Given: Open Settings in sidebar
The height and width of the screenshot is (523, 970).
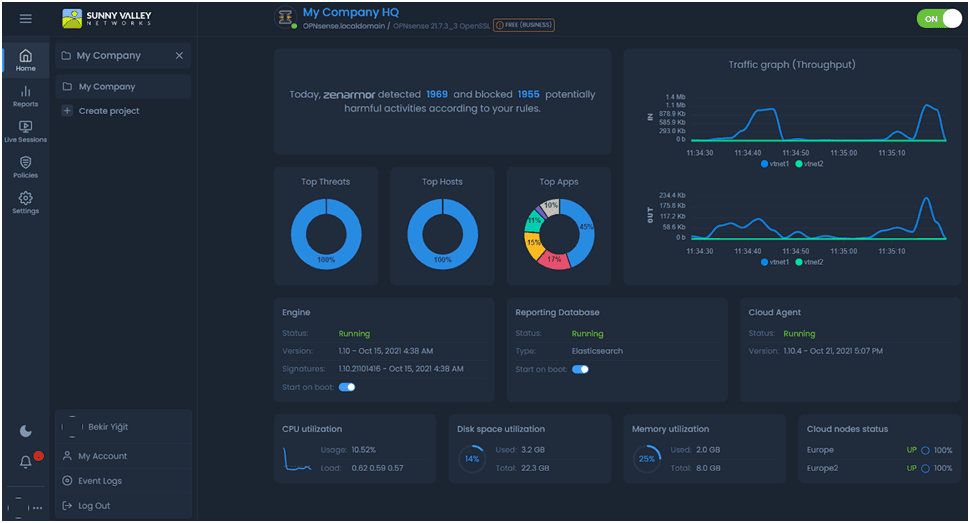Looking at the screenshot, I should 25,203.
